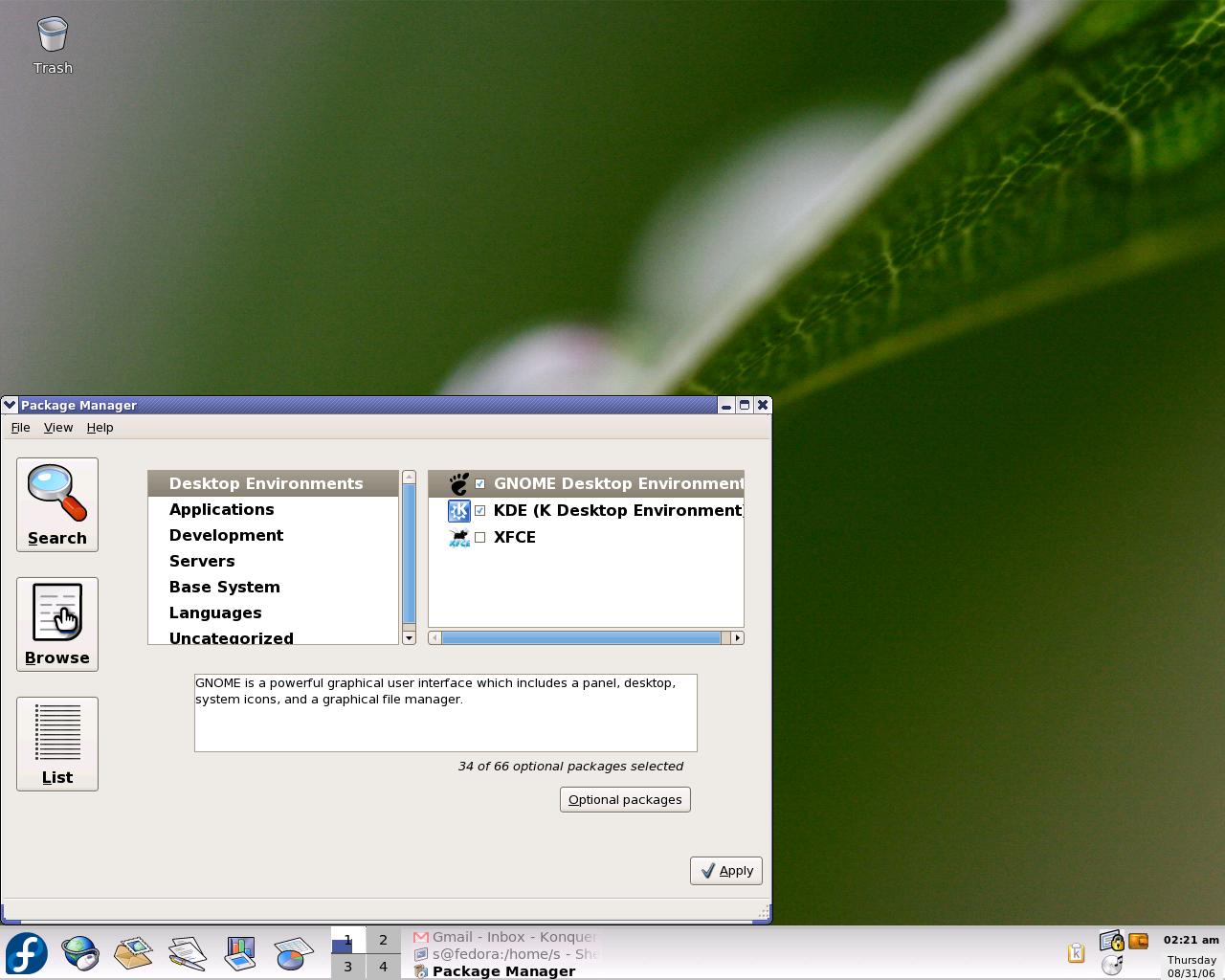Image resolution: width=1225 pixels, height=980 pixels.
Task: Click the GNOME description text box
Action: point(446,713)
